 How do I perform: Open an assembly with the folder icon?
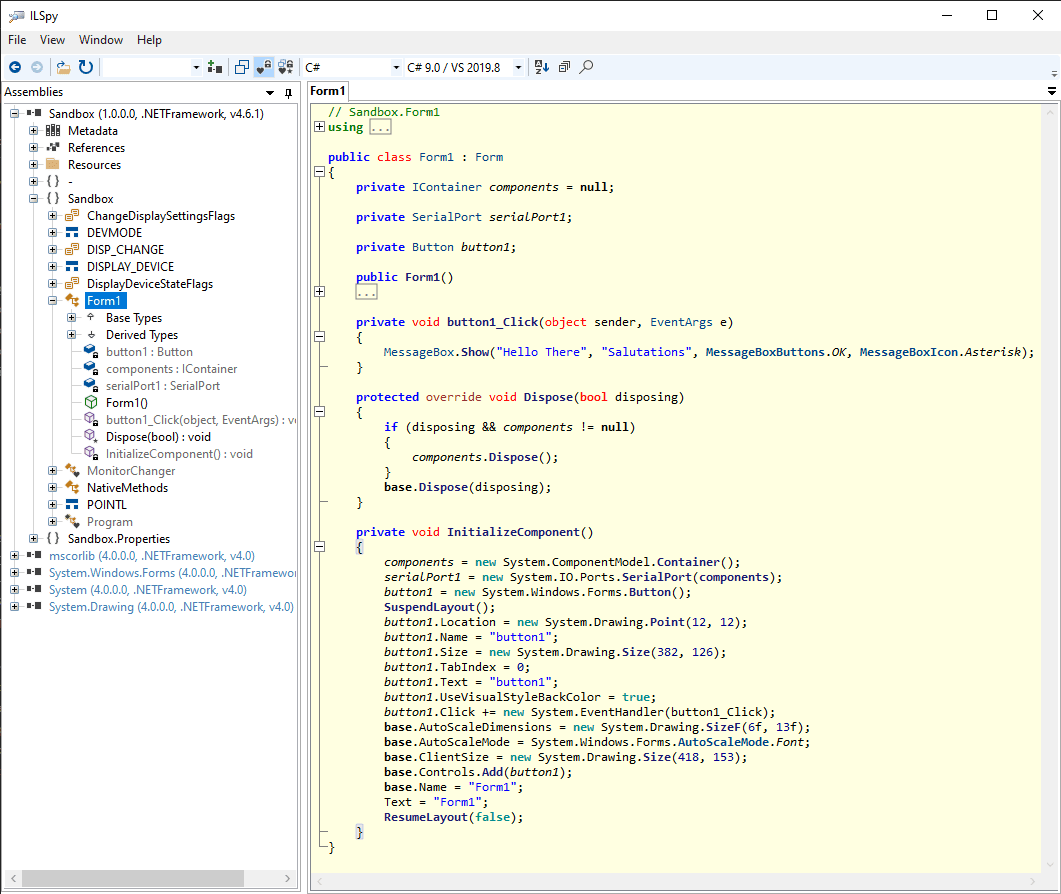(62, 67)
